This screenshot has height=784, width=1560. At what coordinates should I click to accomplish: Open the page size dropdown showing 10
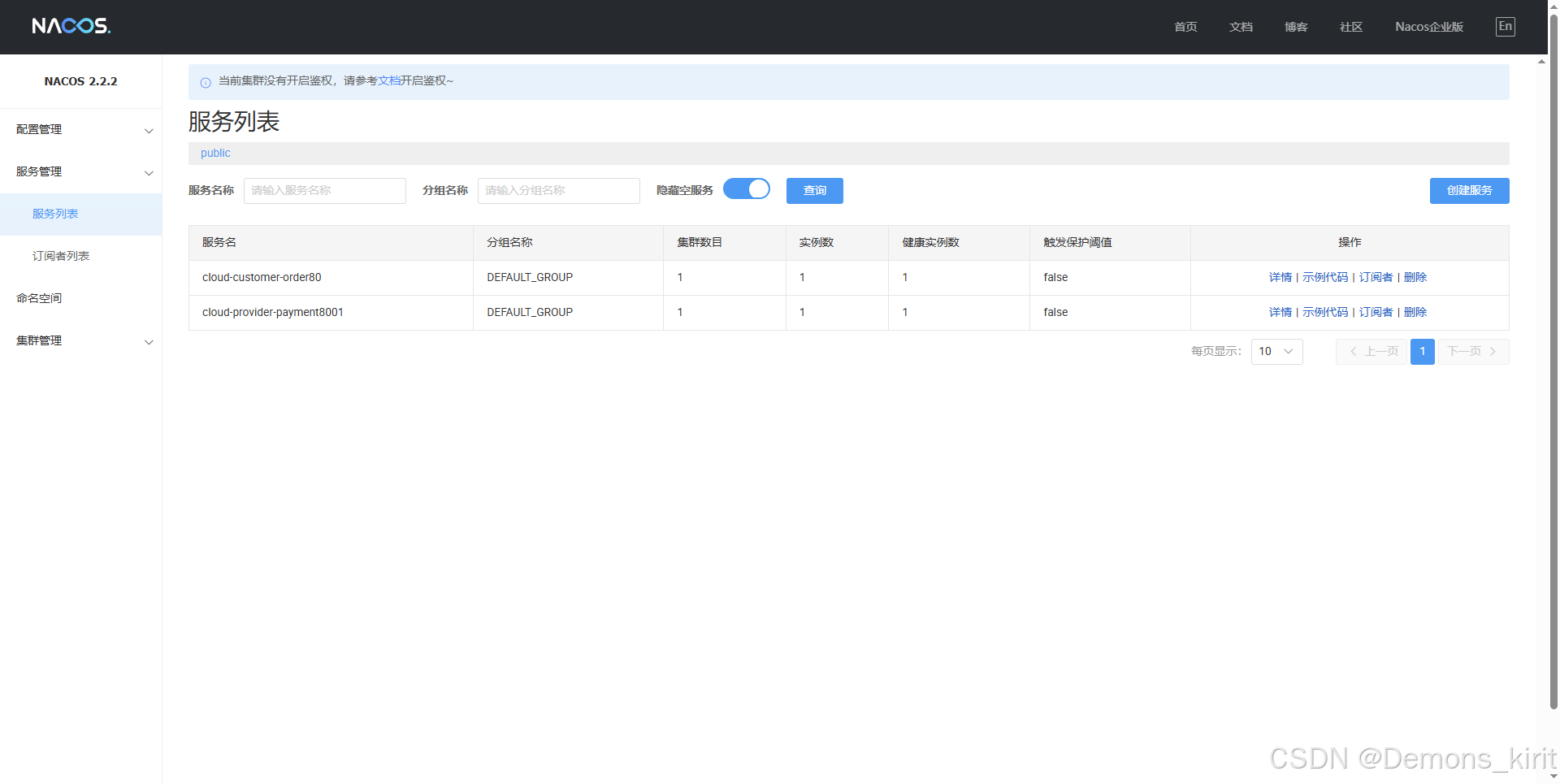pos(1276,352)
